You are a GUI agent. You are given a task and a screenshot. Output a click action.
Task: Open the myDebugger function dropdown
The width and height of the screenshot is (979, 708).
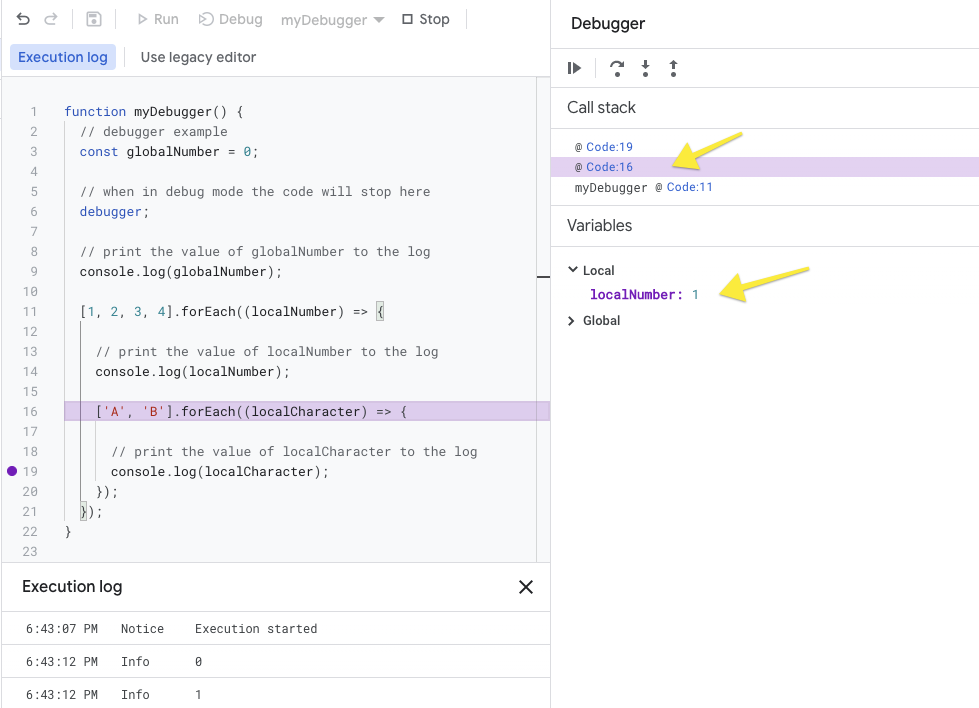click(332, 20)
